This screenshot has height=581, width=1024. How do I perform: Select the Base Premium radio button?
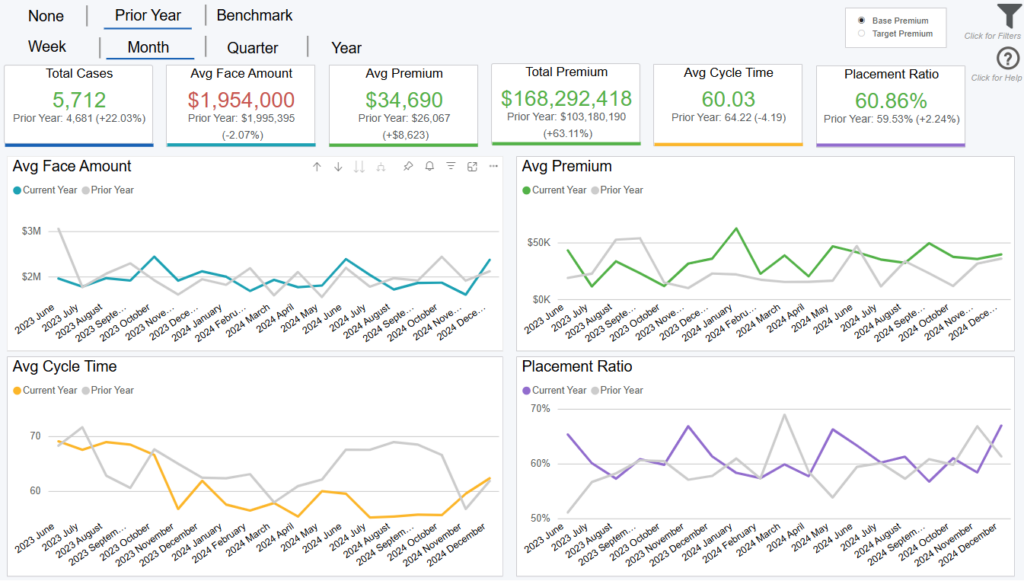pyautogui.click(x=861, y=21)
